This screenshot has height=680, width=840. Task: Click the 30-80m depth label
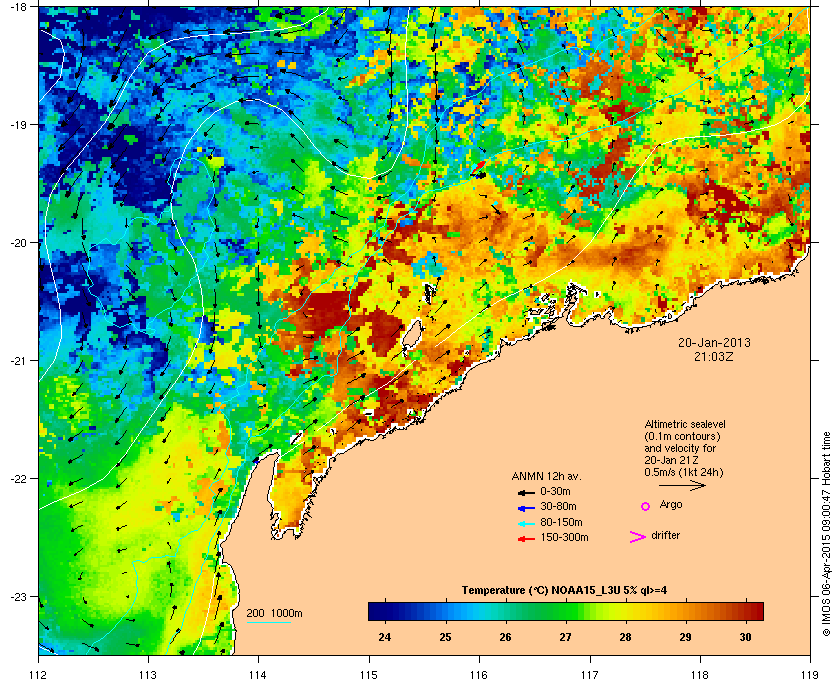[558, 506]
